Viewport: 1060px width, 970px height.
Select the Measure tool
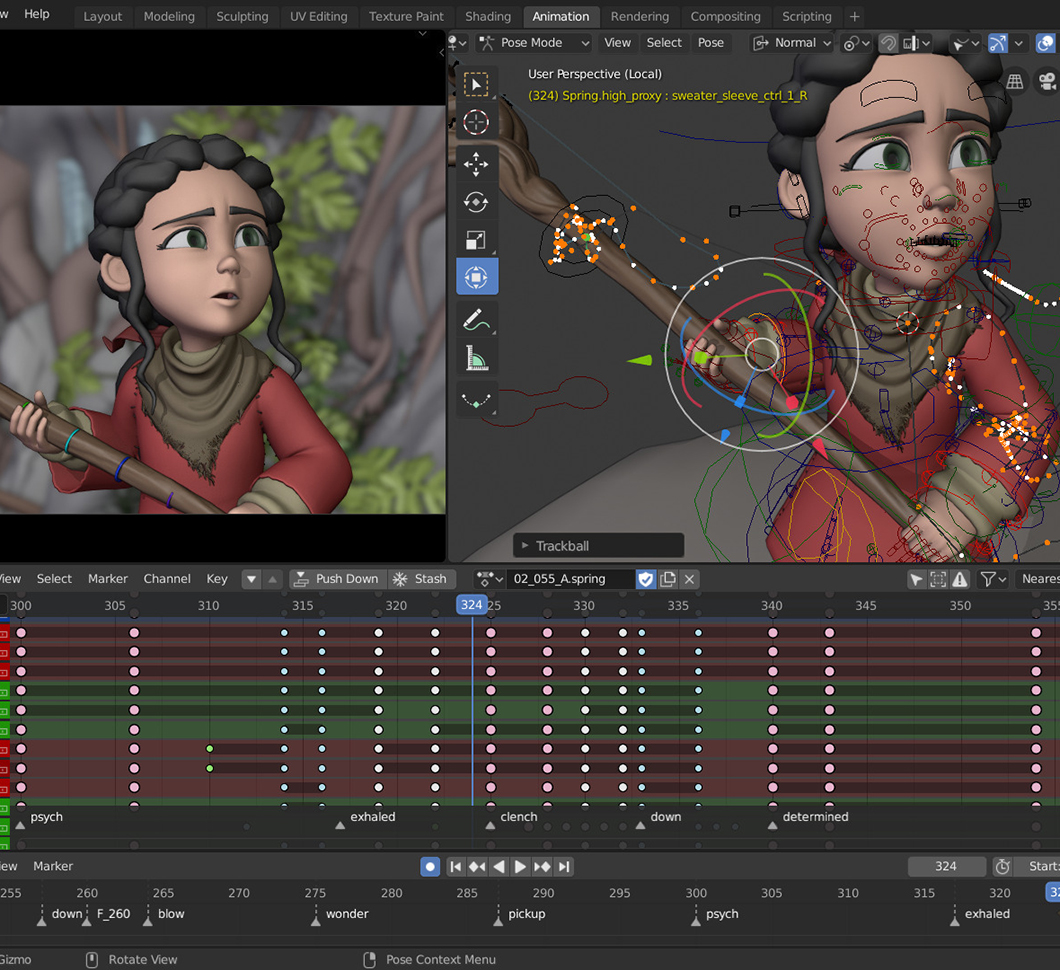pyautogui.click(x=477, y=357)
